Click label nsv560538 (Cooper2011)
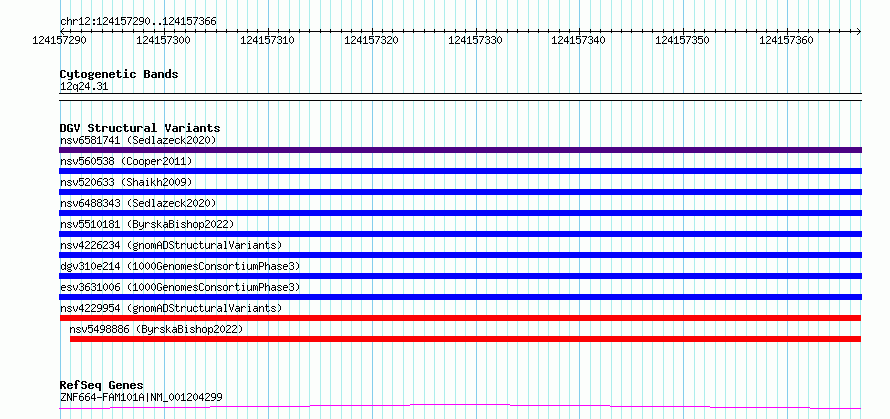Screen dimensions: 890x419 pyautogui.click(x=126, y=161)
